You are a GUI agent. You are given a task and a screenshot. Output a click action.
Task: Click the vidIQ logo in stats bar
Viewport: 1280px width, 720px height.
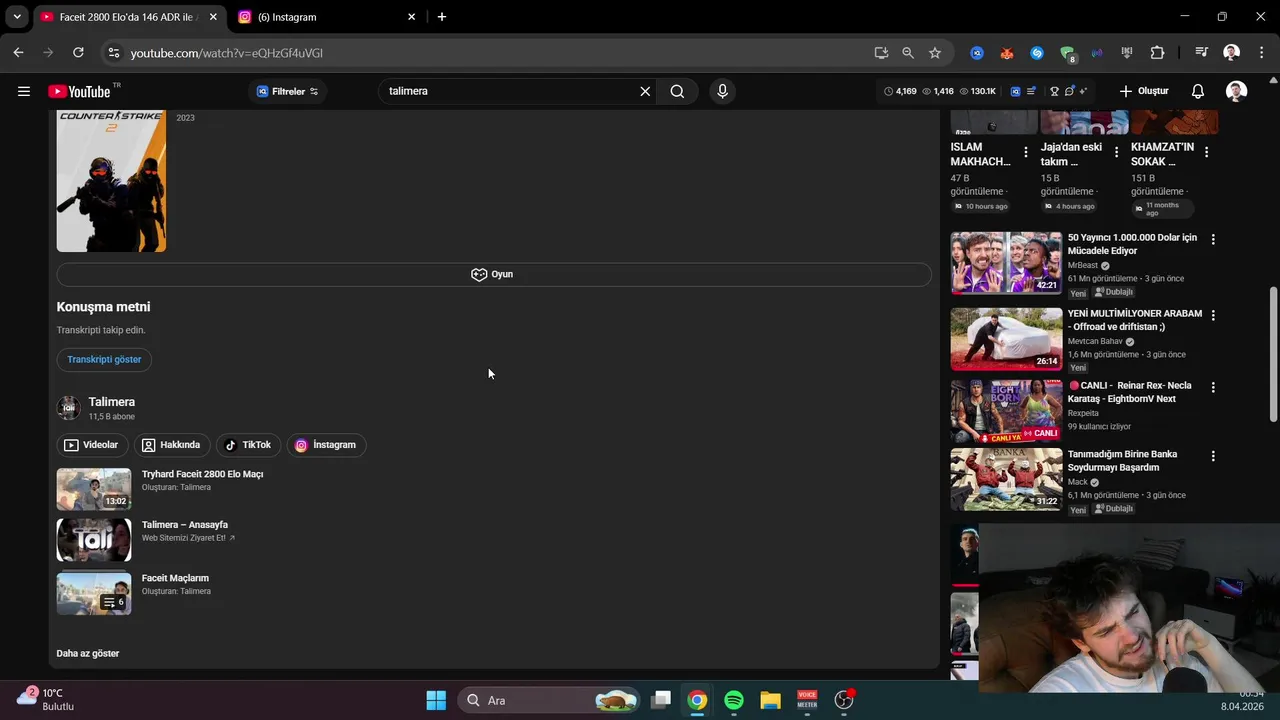pyautogui.click(x=1015, y=91)
